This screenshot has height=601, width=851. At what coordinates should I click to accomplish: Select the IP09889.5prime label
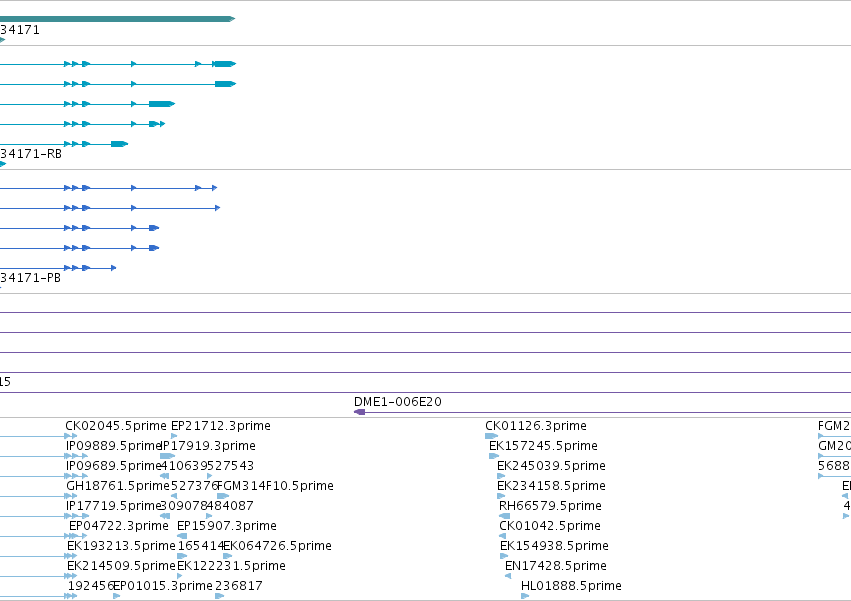[113, 446]
